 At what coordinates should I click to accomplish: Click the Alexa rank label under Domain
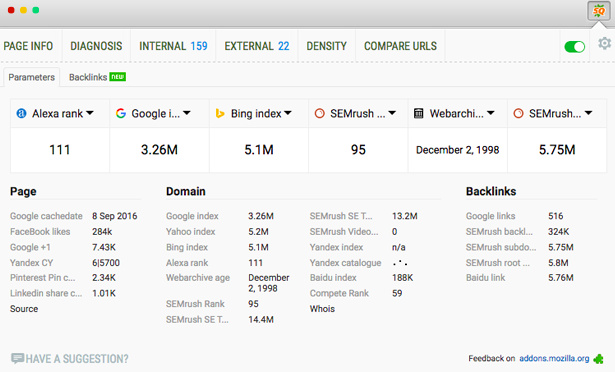coord(187,263)
